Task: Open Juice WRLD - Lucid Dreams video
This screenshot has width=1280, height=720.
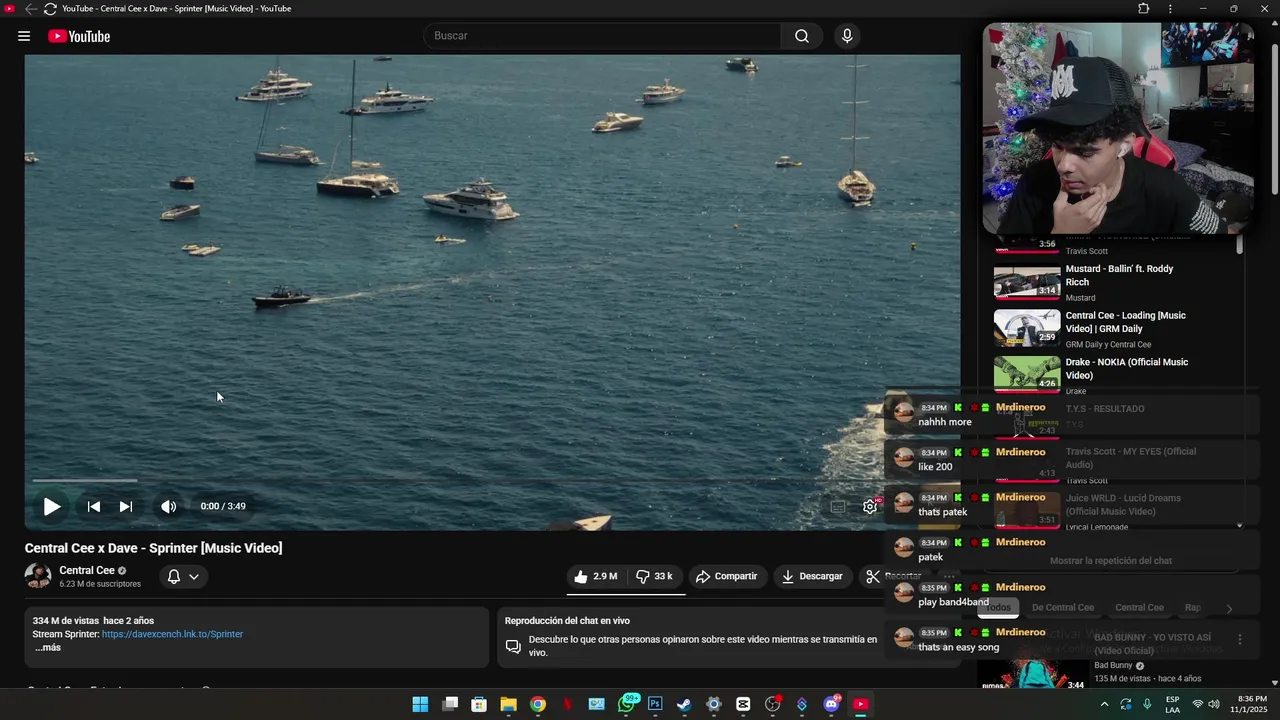Action: pyautogui.click(x=1123, y=505)
